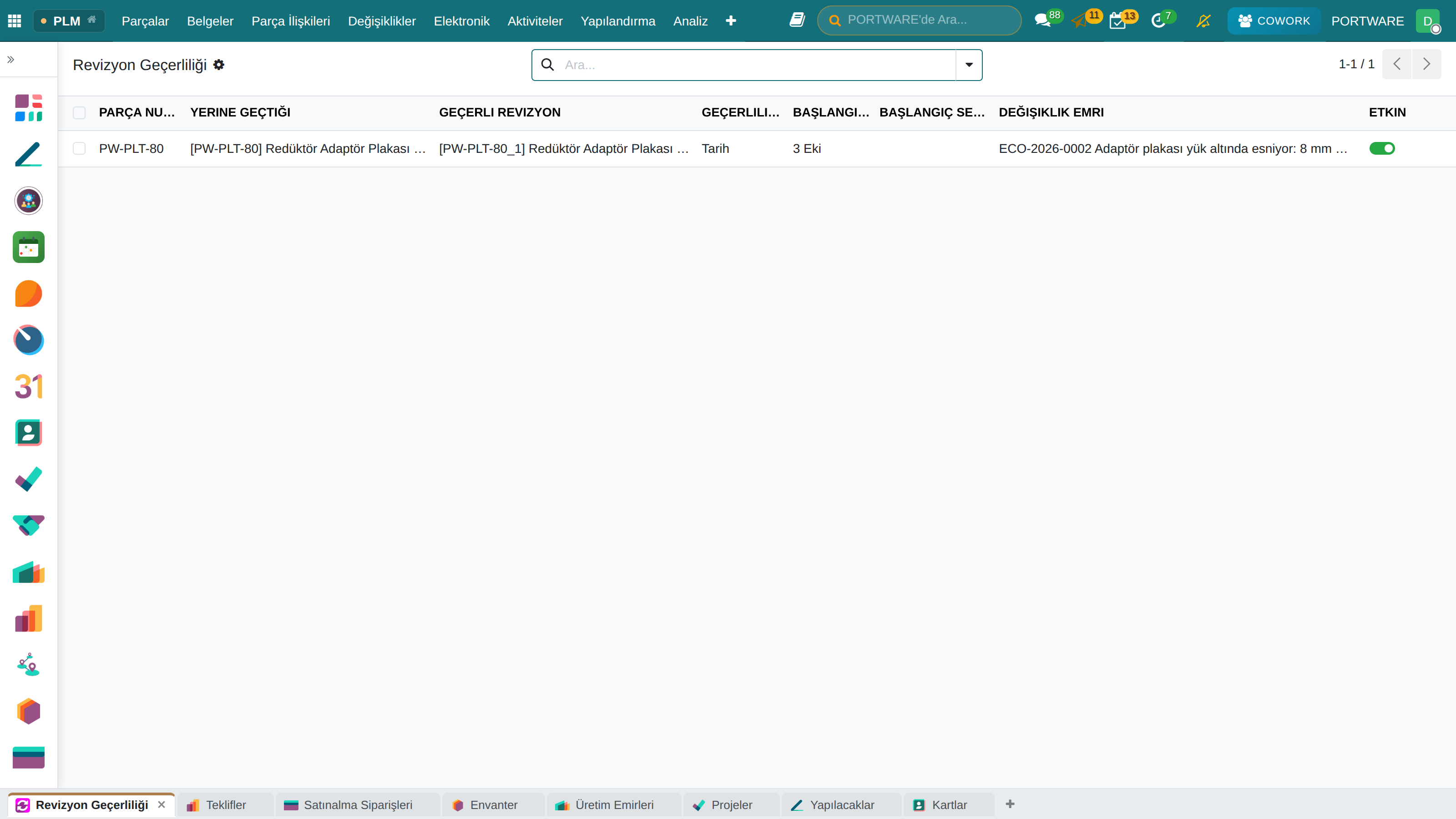1456x819 pixels.
Task: Click the COWORK button
Action: click(x=1274, y=21)
